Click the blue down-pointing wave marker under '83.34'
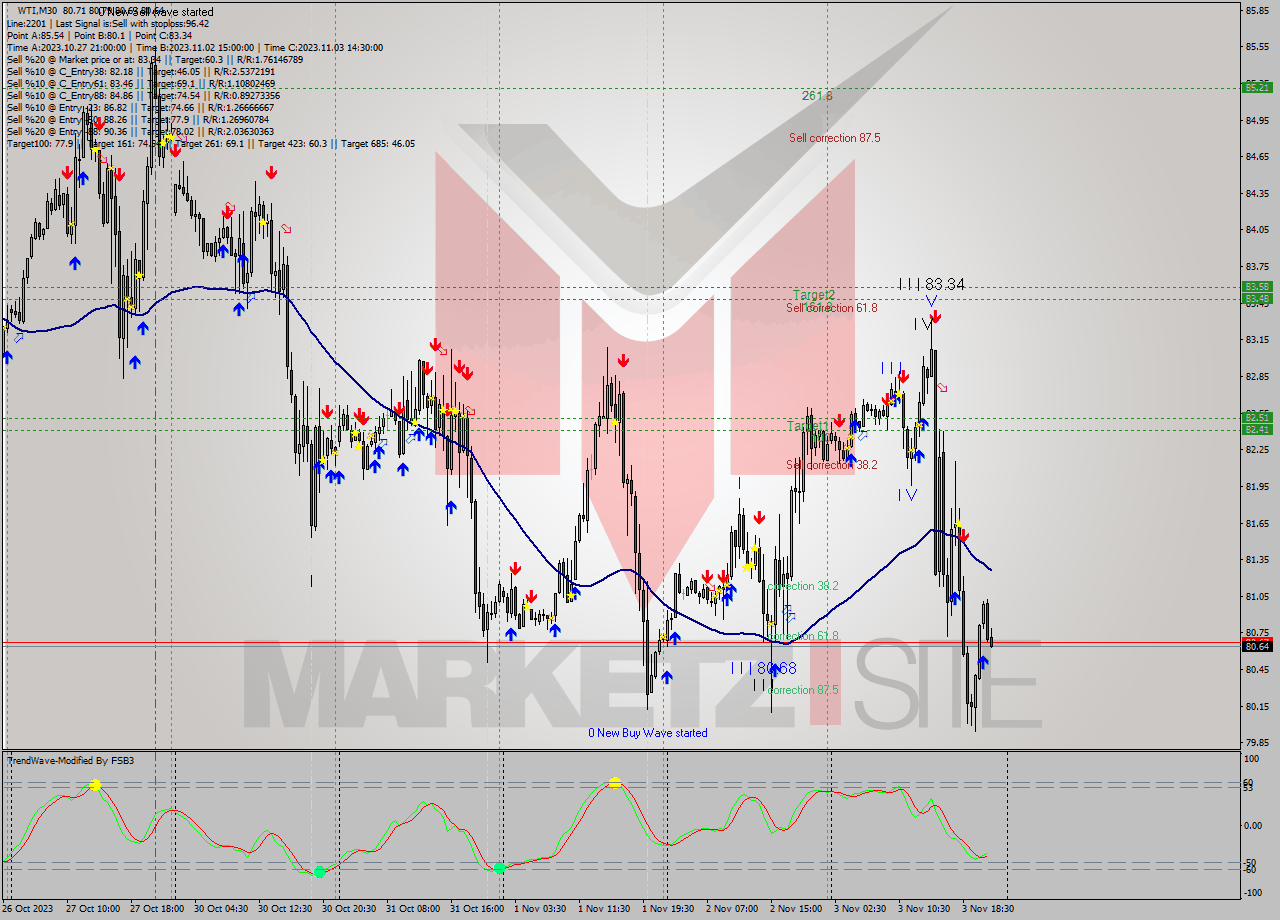 click(x=931, y=300)
